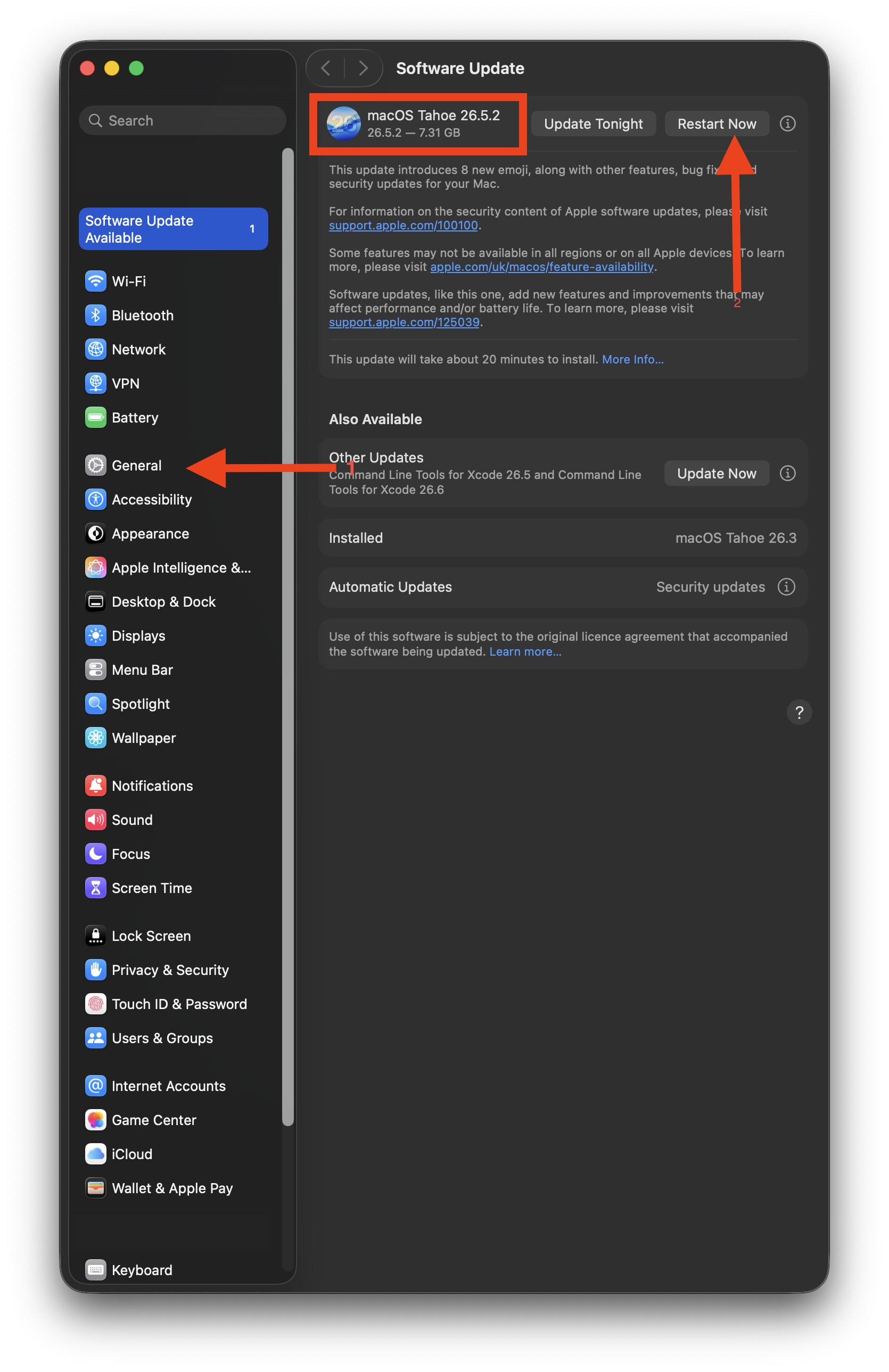Open the Sound speaker icon
The height and width of the screenshot is (1372, 889).
coord(96,819)
